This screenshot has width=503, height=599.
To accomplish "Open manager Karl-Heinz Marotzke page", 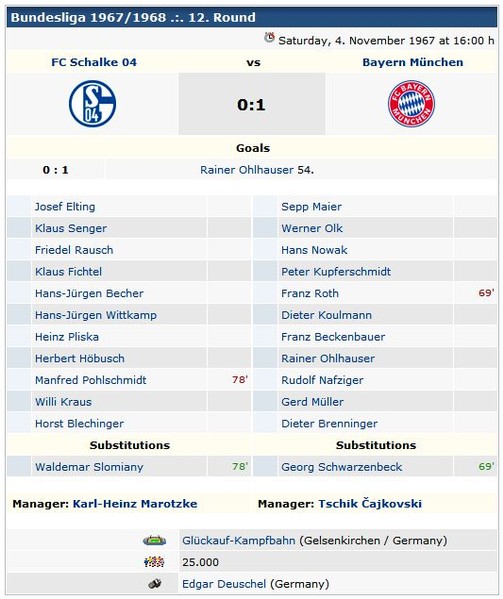I will (x=135, y=503).
